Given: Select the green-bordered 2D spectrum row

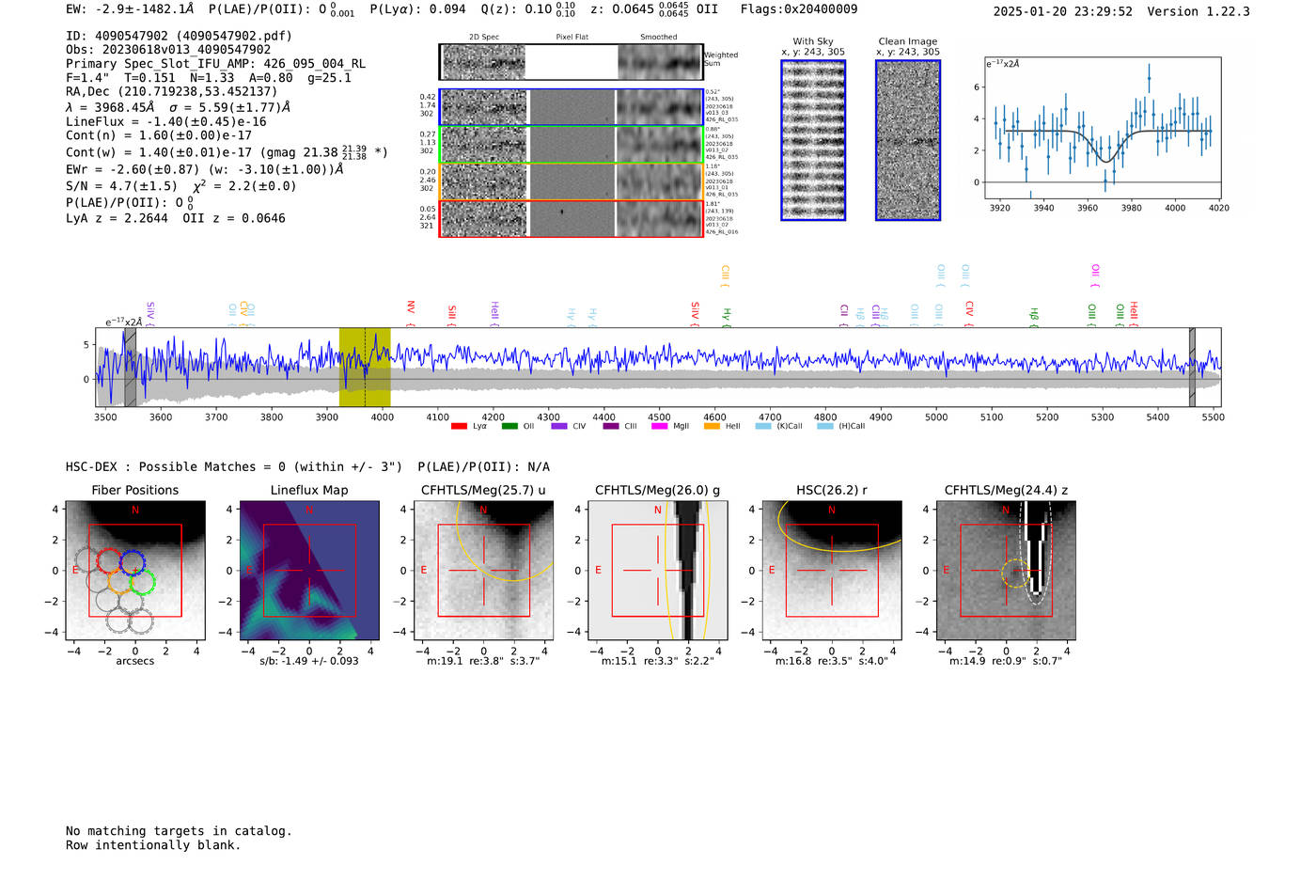Looking at the screenshot, I should coord(571,145).
